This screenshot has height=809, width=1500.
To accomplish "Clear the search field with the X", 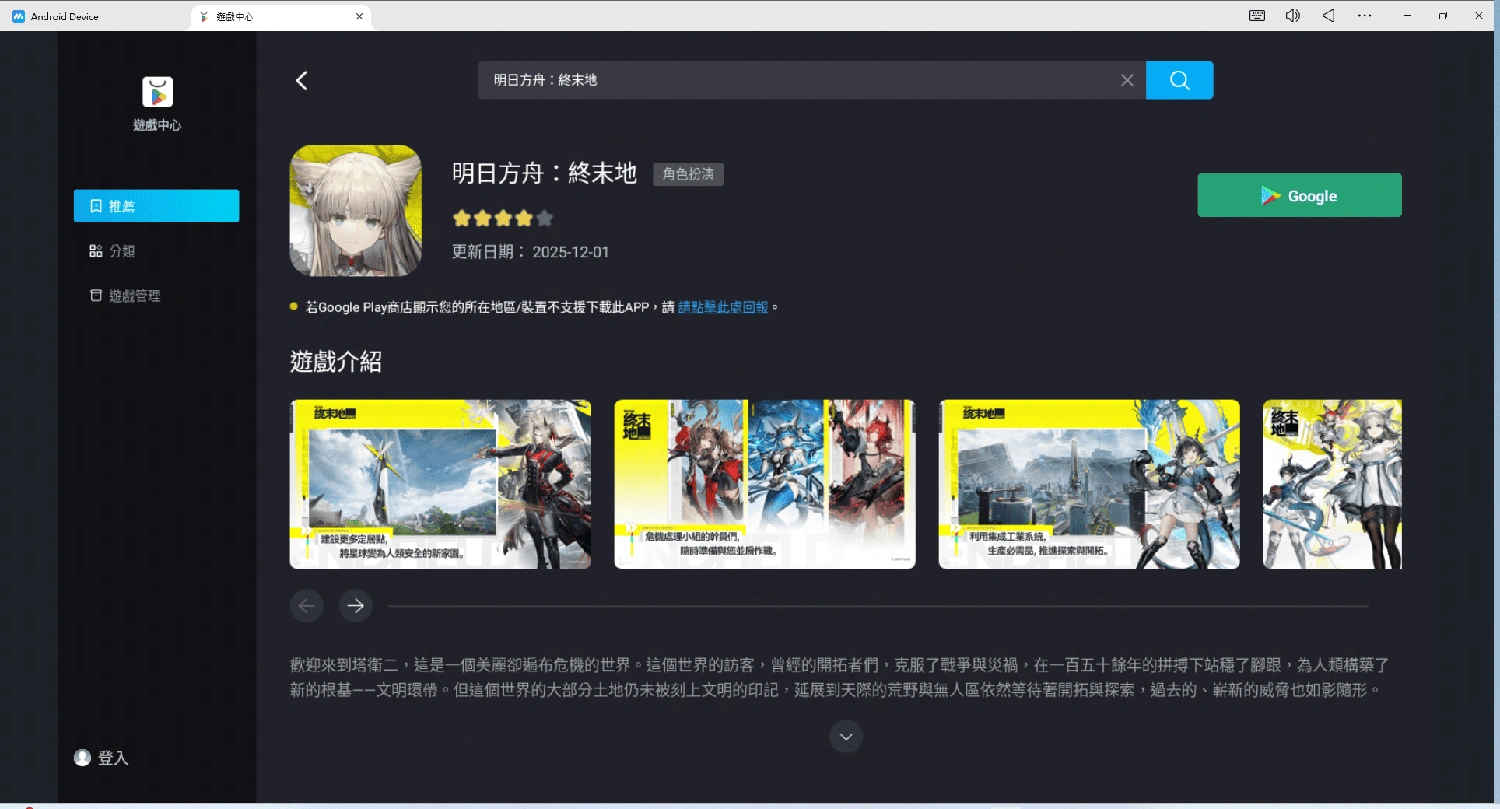I will (x=1127, y=80).
